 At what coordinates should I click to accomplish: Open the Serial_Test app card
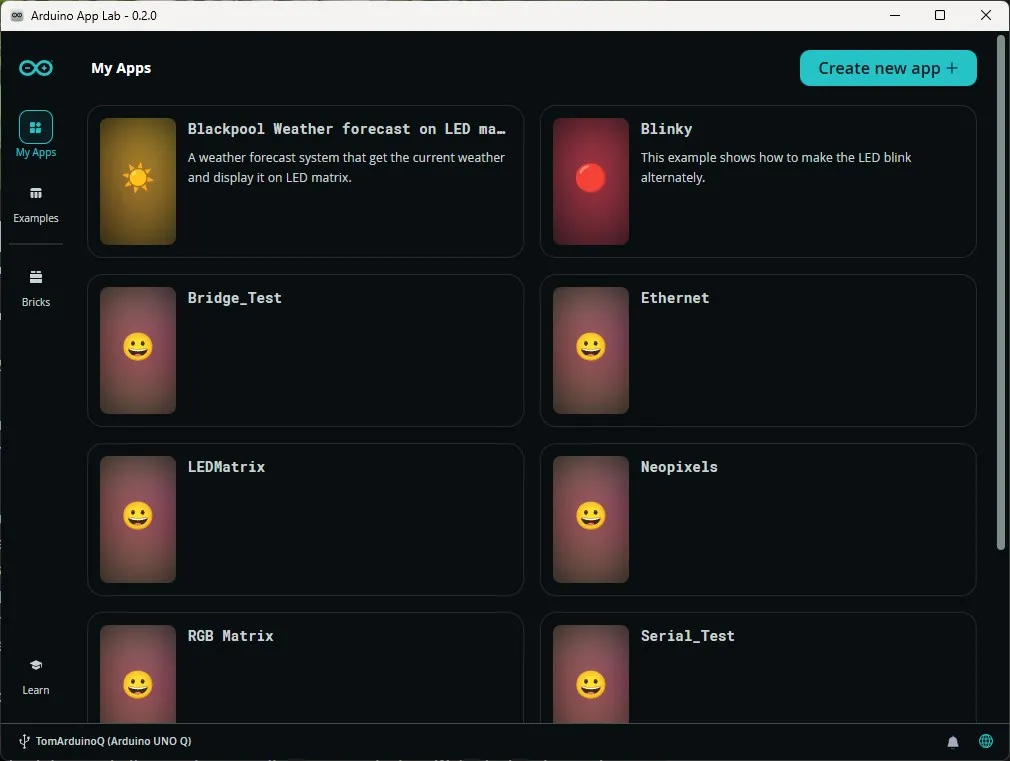758,668
